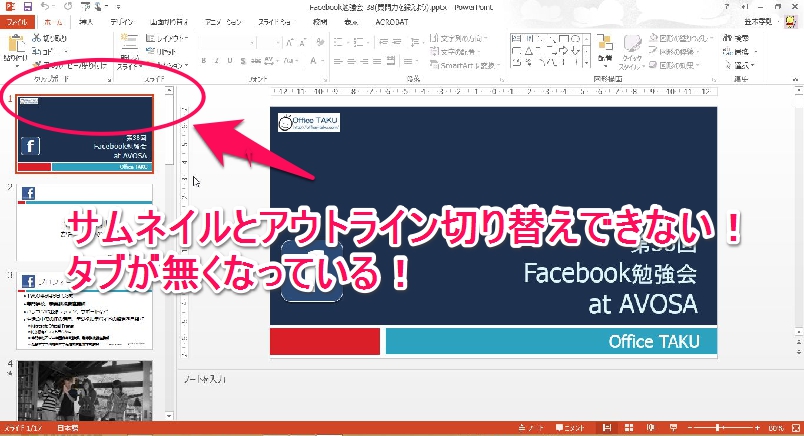This screenshot has width=804, height=436.
Task: Click the Replace (置換) button
Action: 740,51
